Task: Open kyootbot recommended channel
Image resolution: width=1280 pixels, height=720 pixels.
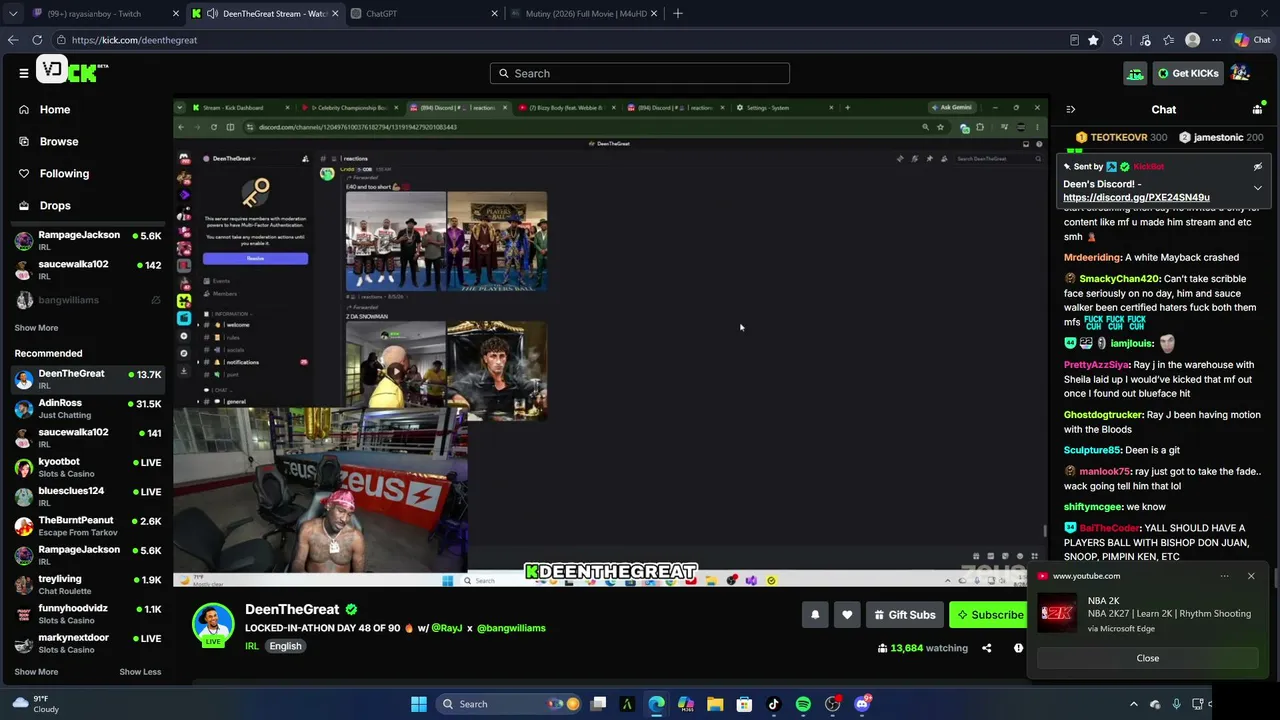Action: 87,468
